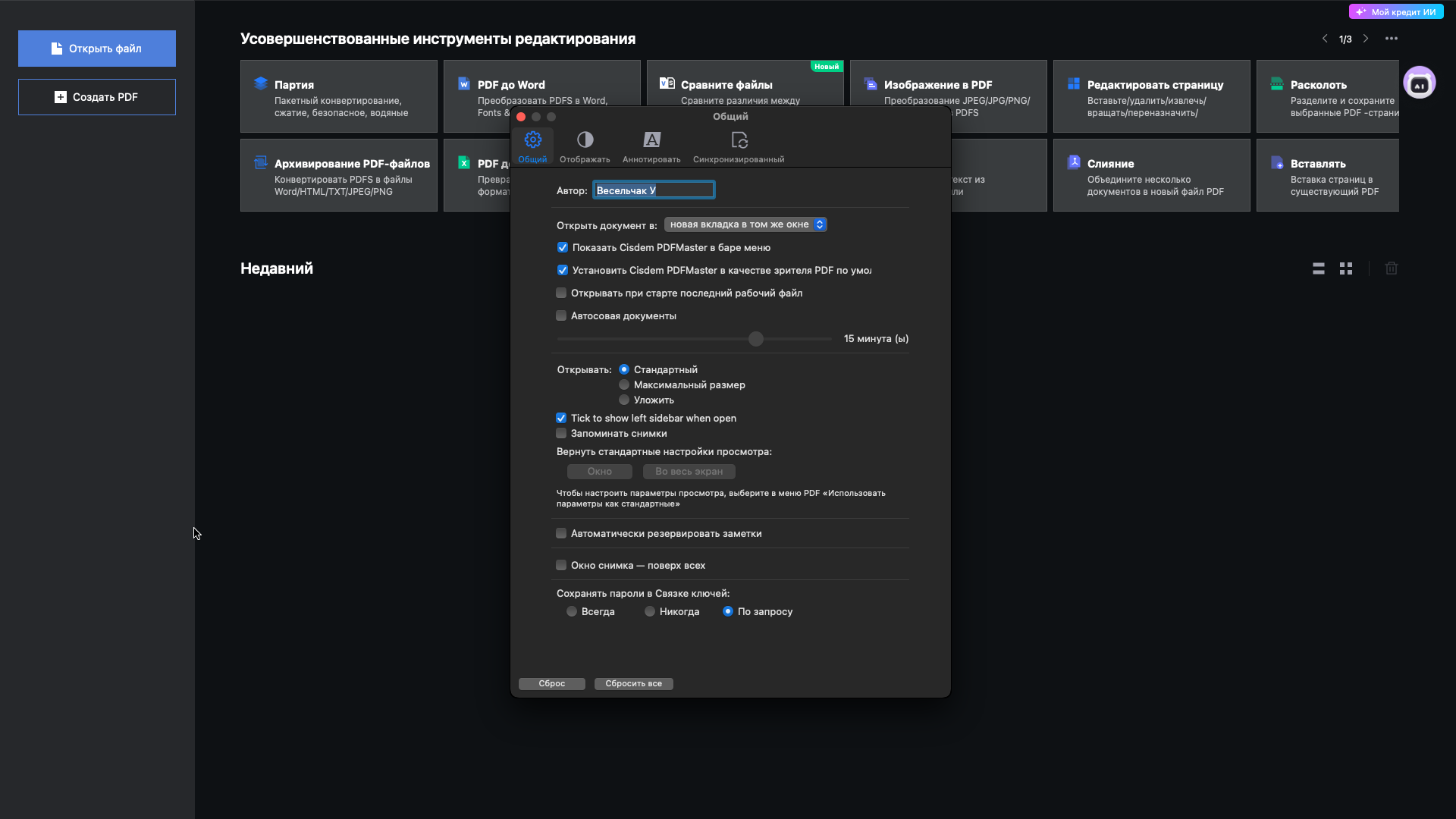Go to previous tools page arrow
Image resolution: width=1456 pixels, height=819 pixels.
(x=1325, y=39)
